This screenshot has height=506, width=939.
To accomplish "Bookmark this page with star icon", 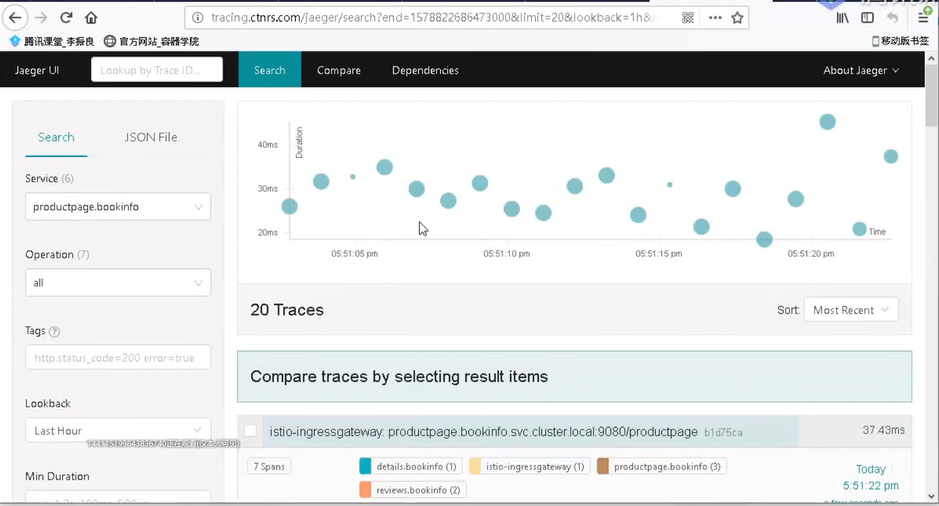I will click(737, 17).
